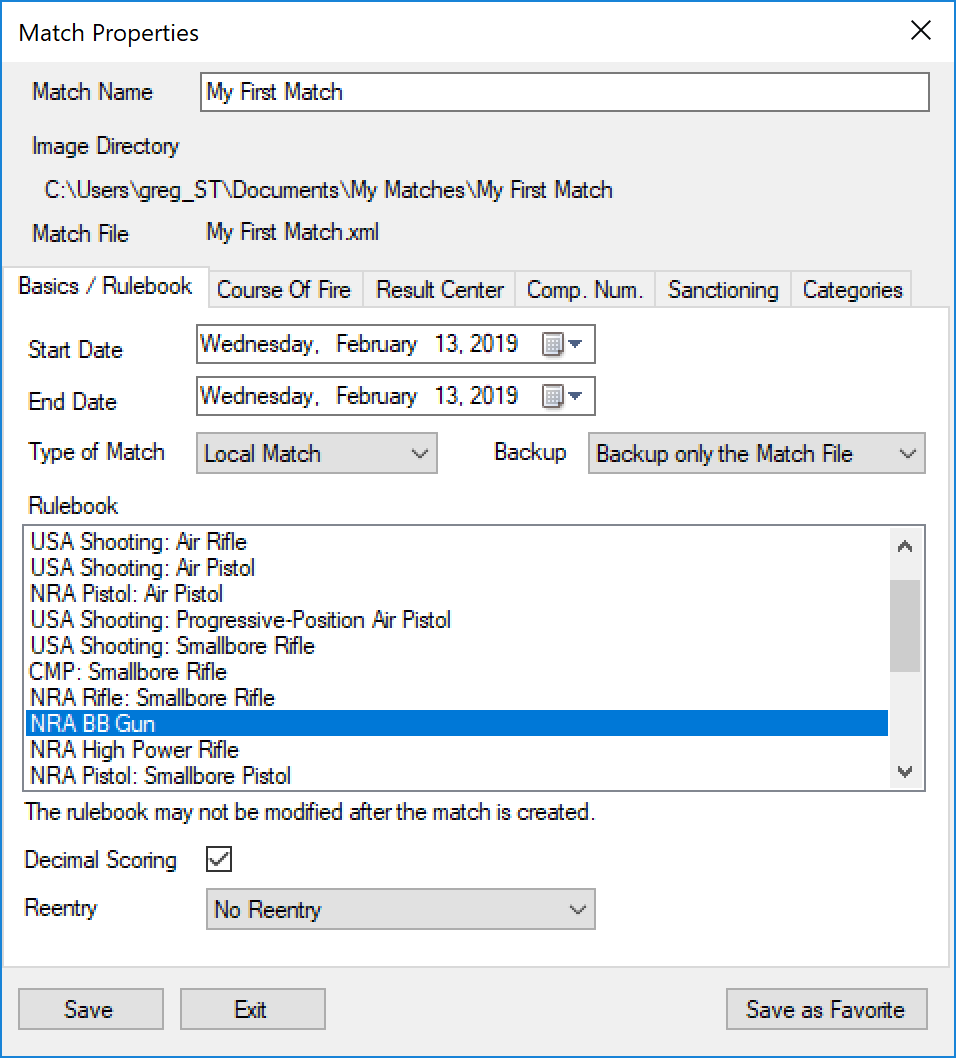Toggle the Decimal Scoring checkbox
Image resolution: width=956 pixels, height=1058 pixels.
point(218,860)
